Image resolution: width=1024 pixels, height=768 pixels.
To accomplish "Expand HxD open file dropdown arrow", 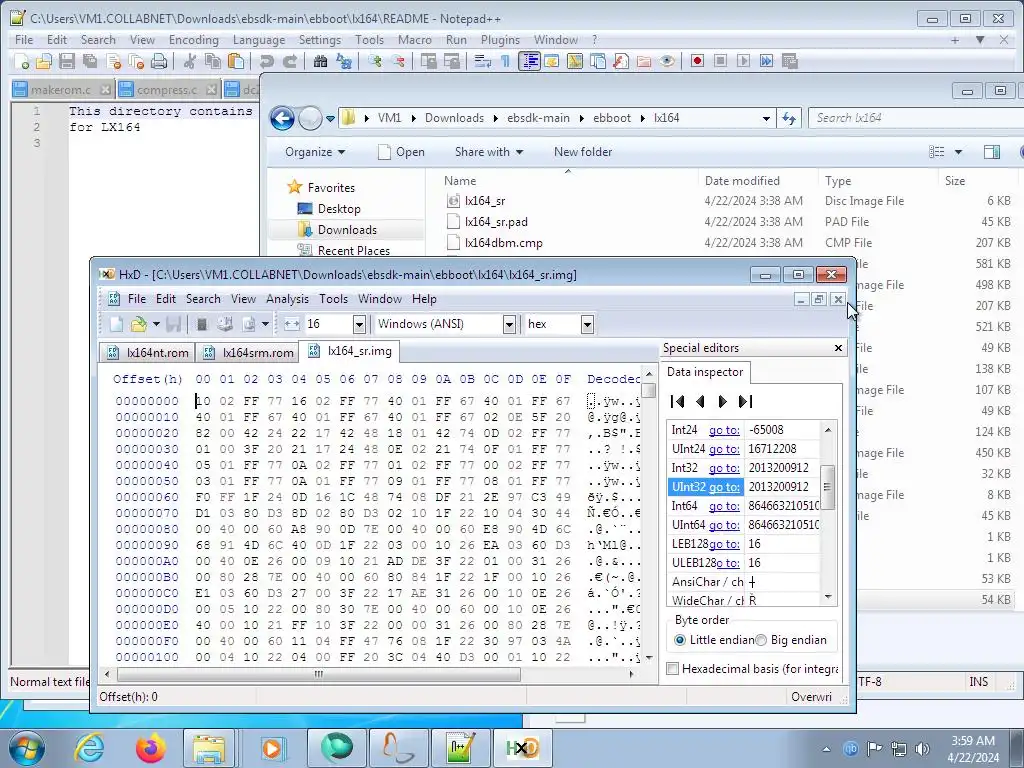I will point(156,324).
